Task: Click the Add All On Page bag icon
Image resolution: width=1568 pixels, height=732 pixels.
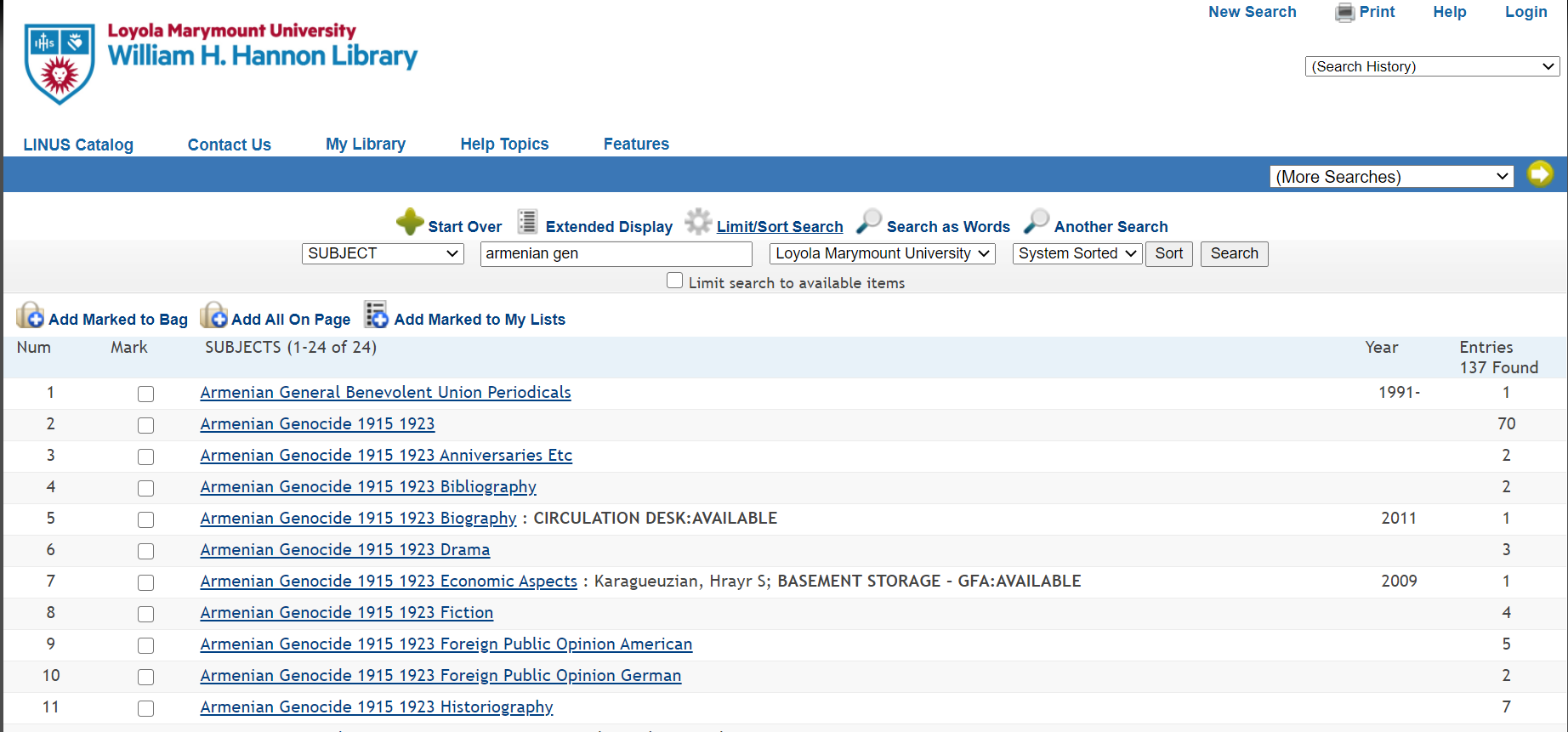Action: 213,315
